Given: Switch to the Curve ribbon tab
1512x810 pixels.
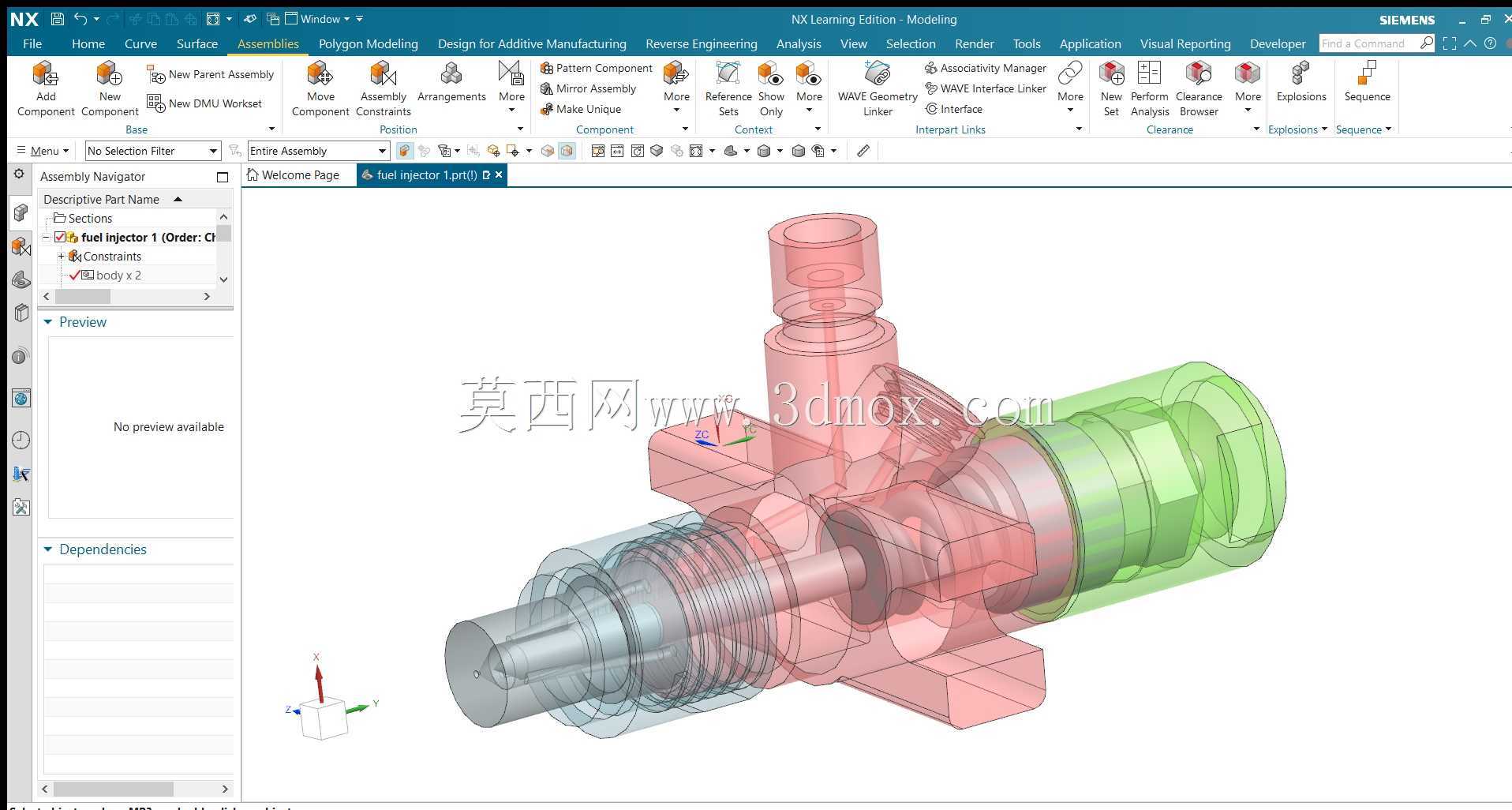Looking at the screenshot, I should click(140, 43).
